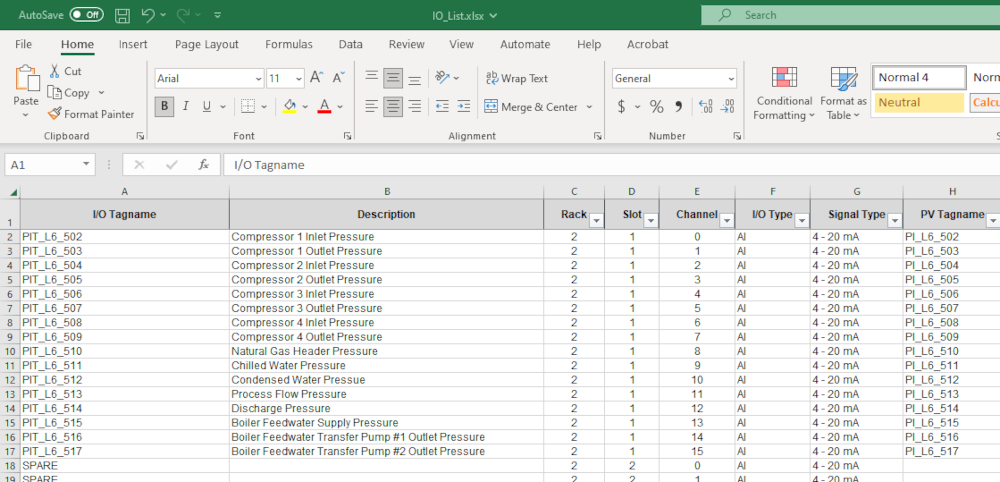Switch to the Insert tab
Image resolution: width=1000 pixels, height=482 pixels.
tap(133, 44)
